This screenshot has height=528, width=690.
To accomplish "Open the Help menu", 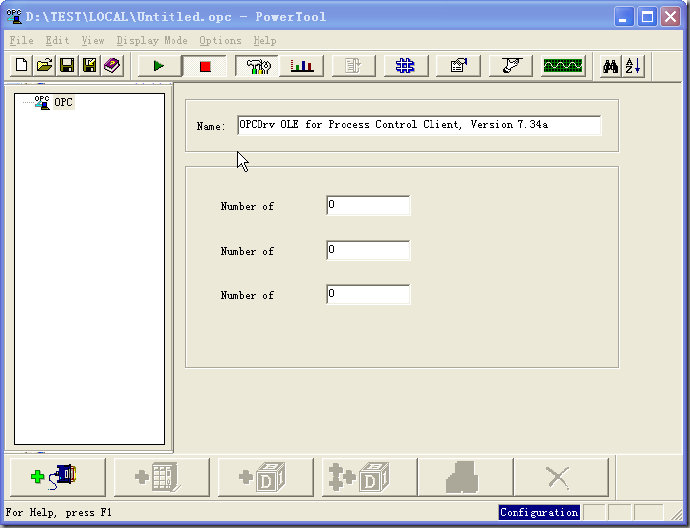I will 264,40.
